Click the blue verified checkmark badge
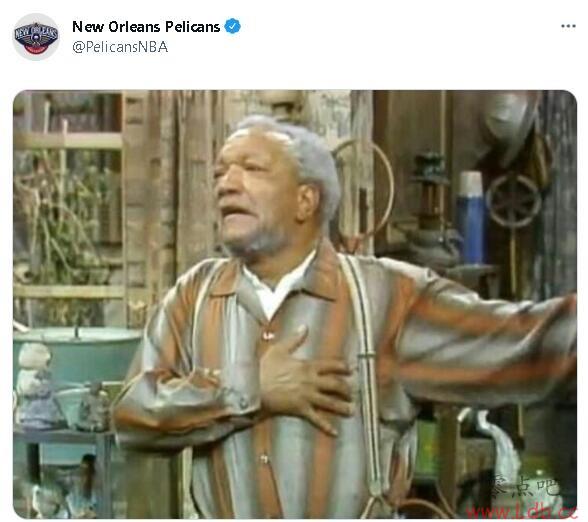Screen dimensions: 588x522 click(x=232, y=26)
